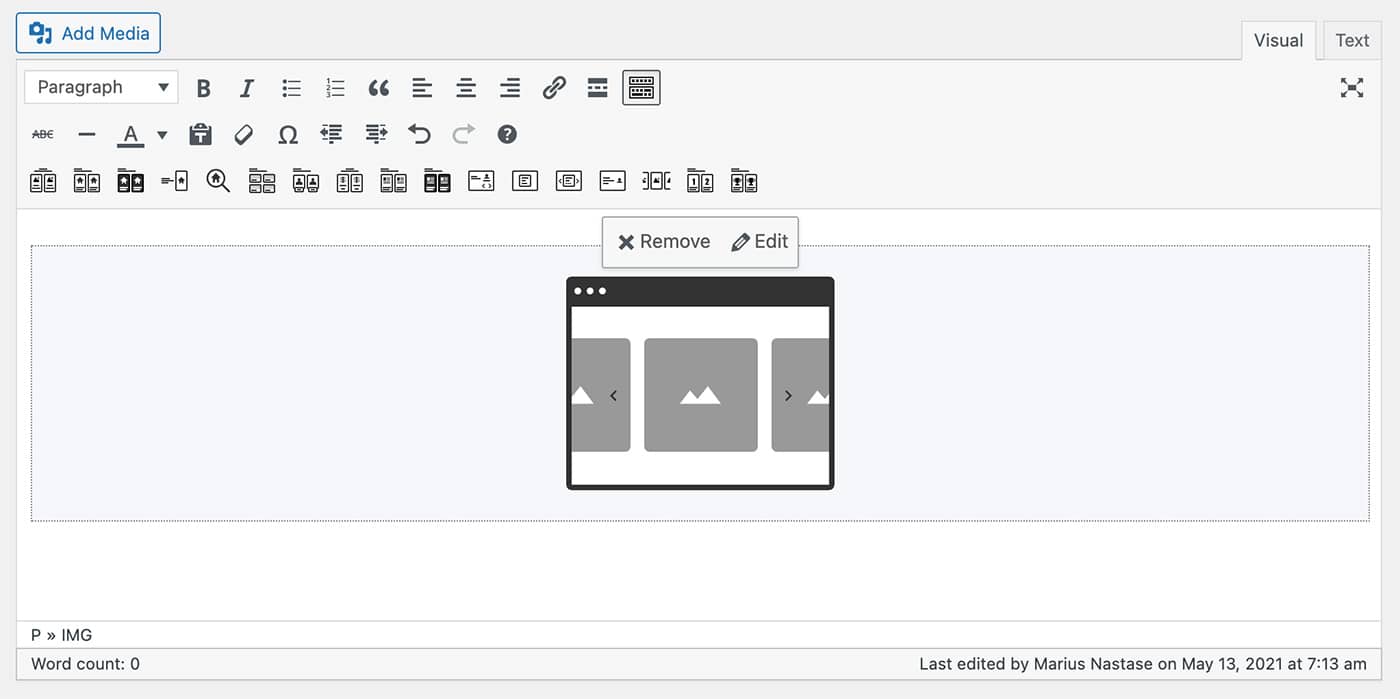Click the Insert/edit link icon
1400x699 pixels.
pos(554,88)
